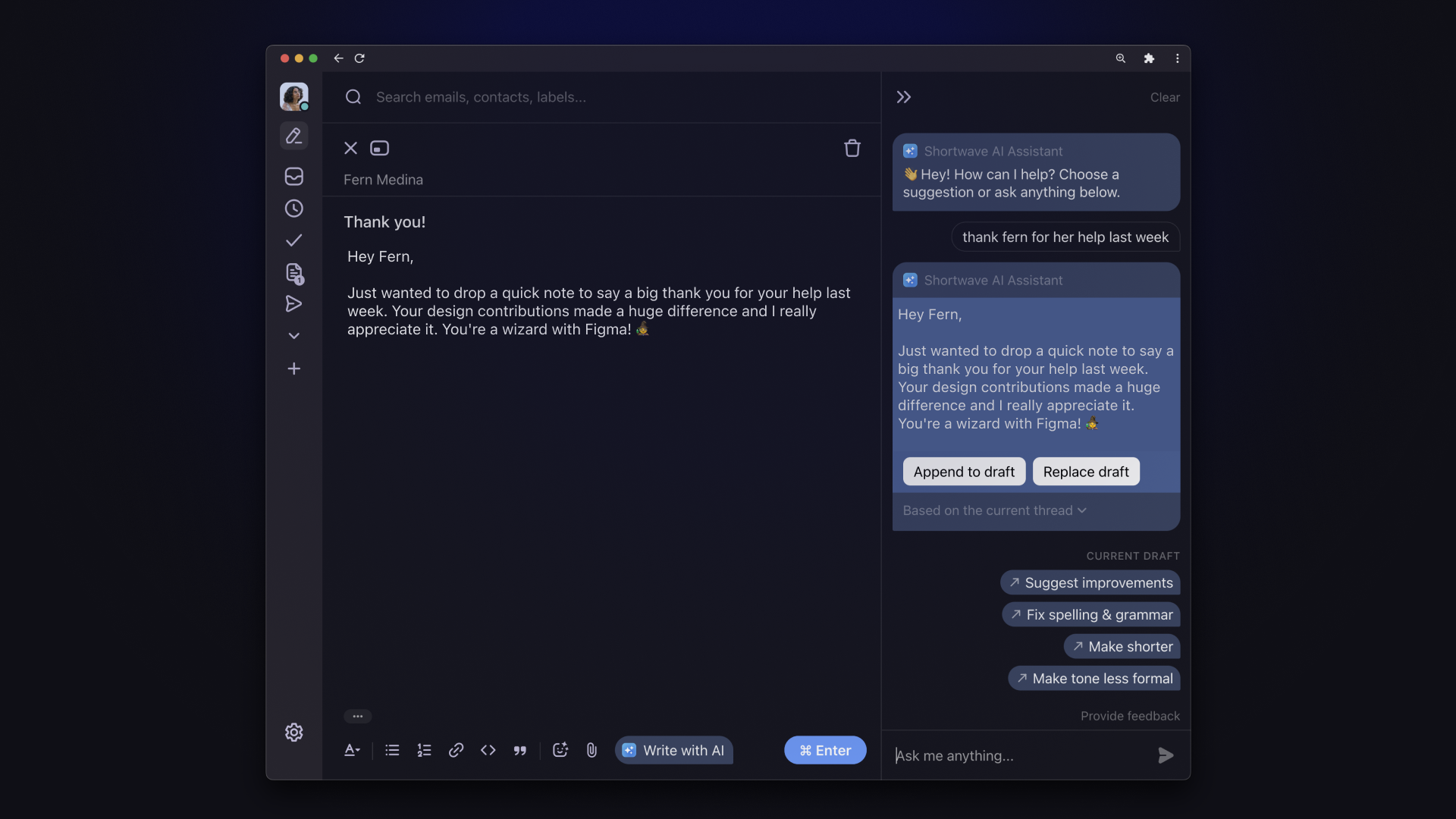Open the inbox folder icon
Viewport: 1456px width, 819px height.
coord(293,177)
